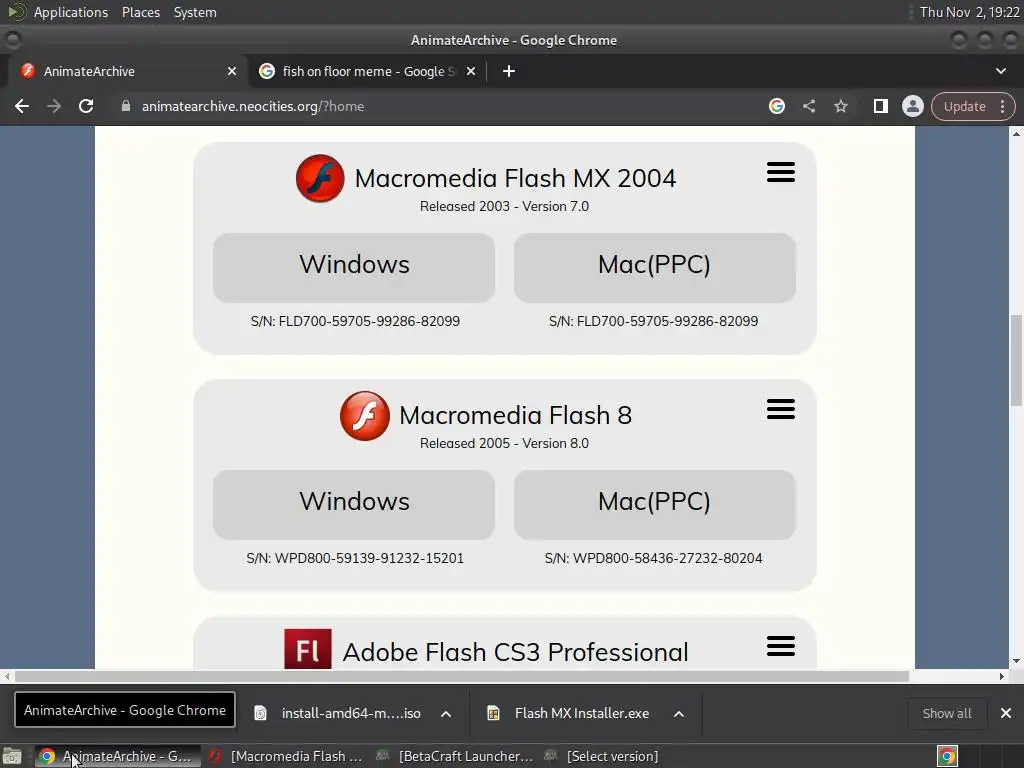Screen dimensions: 1024x768
Task: Switch to BetaCraft Launcher taskbar window
Action: tap(455, 756)
